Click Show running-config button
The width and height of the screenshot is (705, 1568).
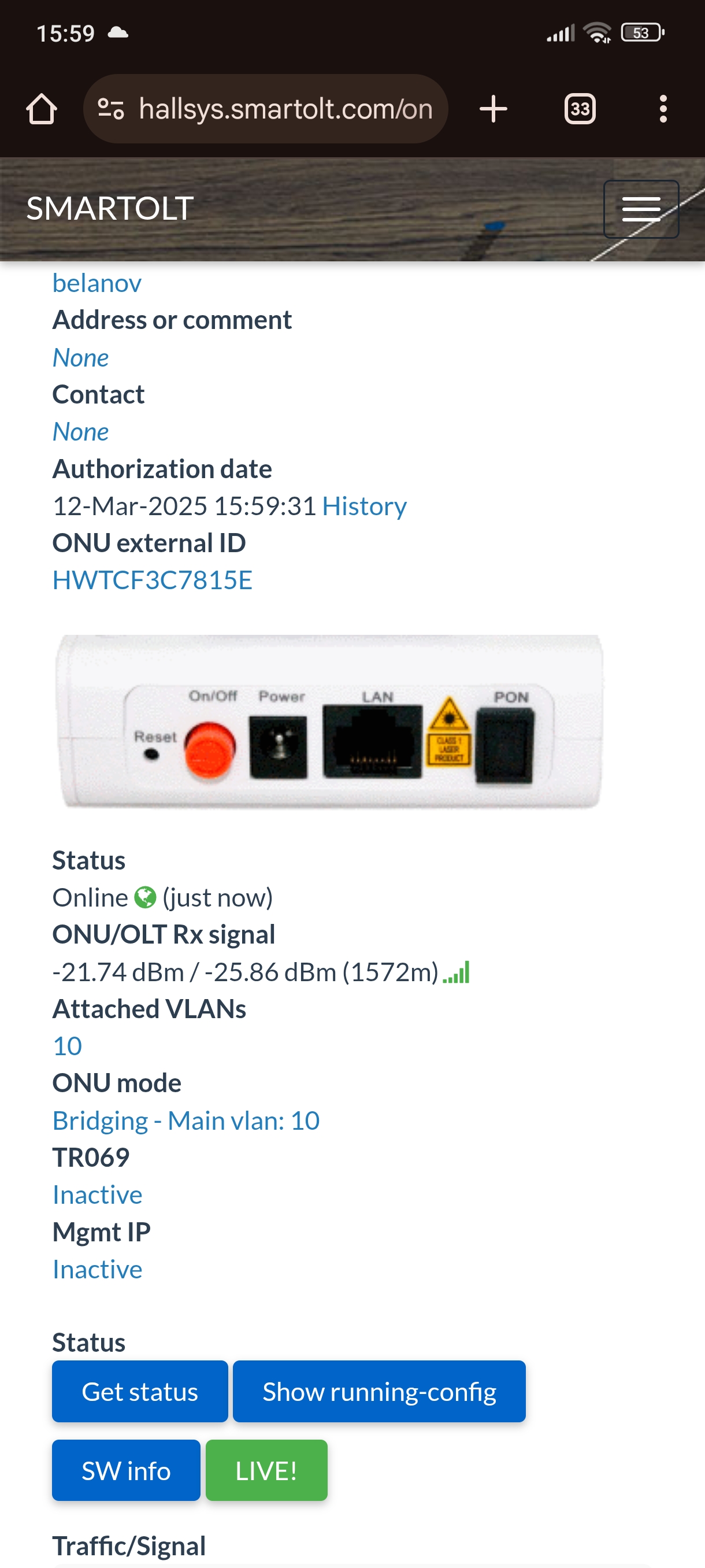379,1392
